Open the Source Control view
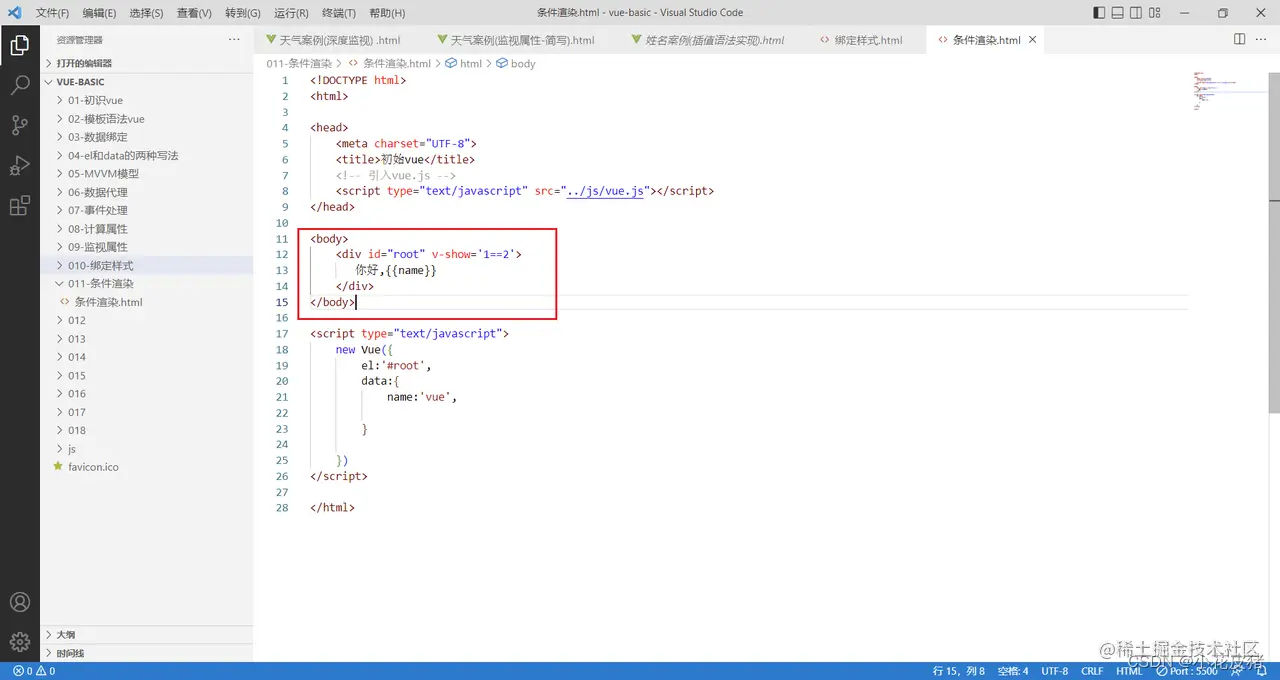The image size is (1280, 680). click(x=19, y=125)
